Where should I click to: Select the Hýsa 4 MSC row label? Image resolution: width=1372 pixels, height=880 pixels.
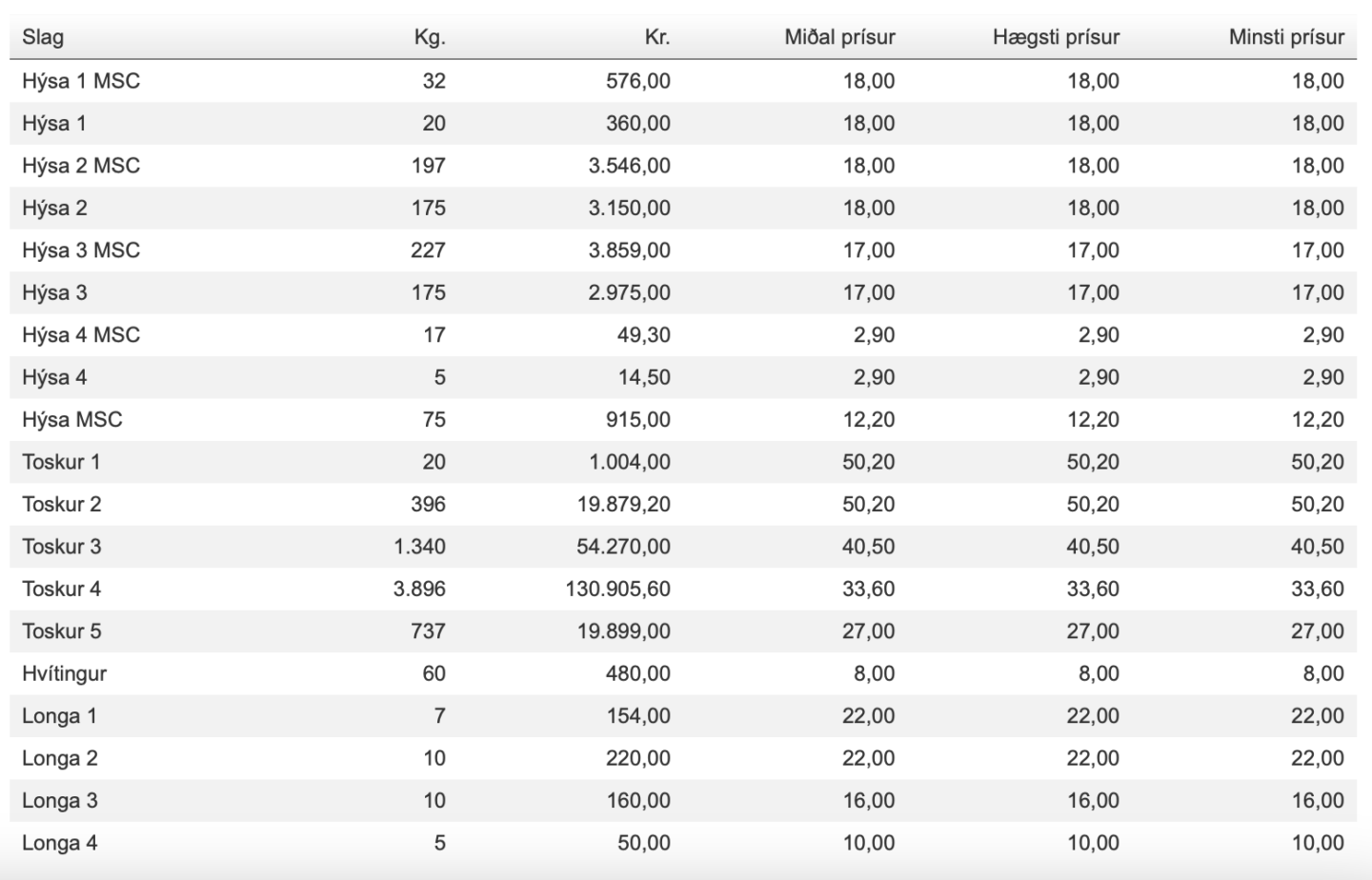click(x=81, y=335)
